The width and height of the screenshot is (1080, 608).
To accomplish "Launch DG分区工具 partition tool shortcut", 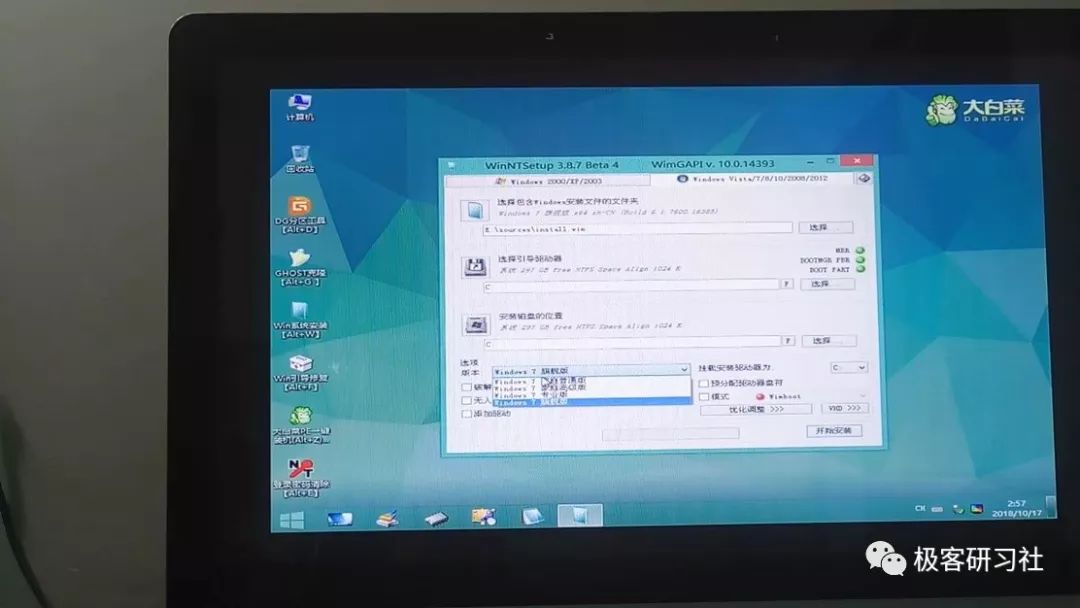I will [300, 214].
